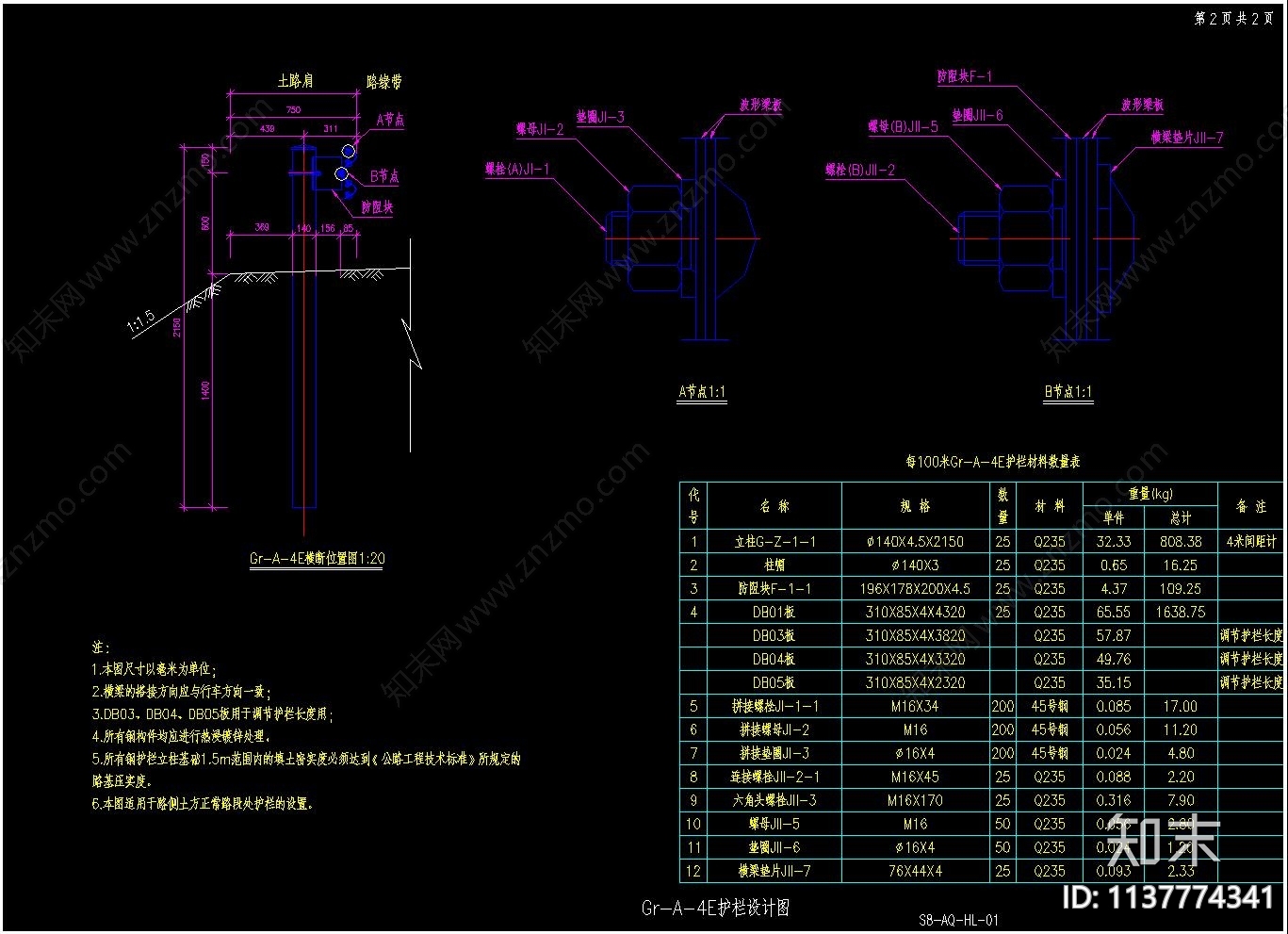
Task: Click the "310X85X4X3320" specification cell
Action: pos(915,660)
